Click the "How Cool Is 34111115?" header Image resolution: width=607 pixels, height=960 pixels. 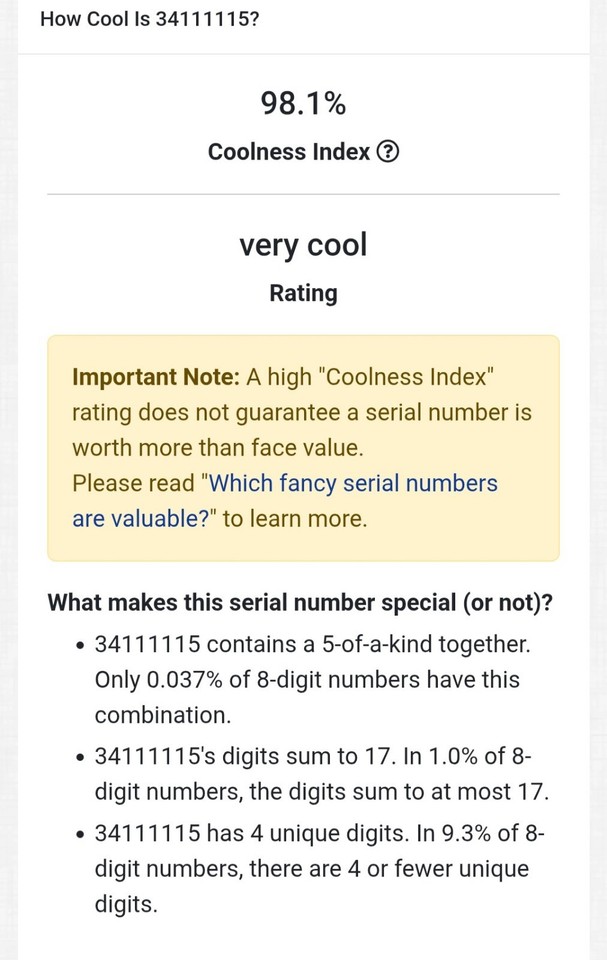149,19
